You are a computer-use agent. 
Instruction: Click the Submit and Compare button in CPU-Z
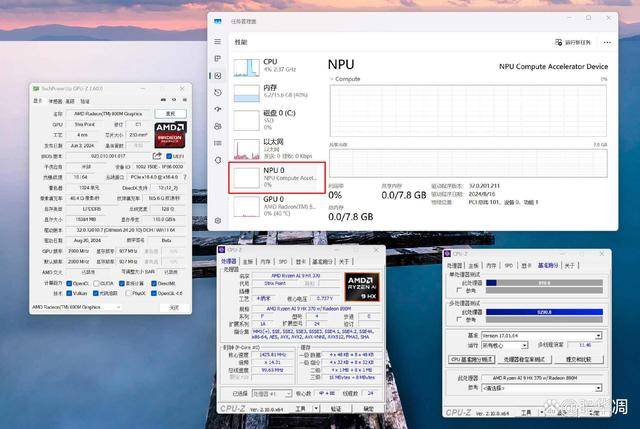579,360
